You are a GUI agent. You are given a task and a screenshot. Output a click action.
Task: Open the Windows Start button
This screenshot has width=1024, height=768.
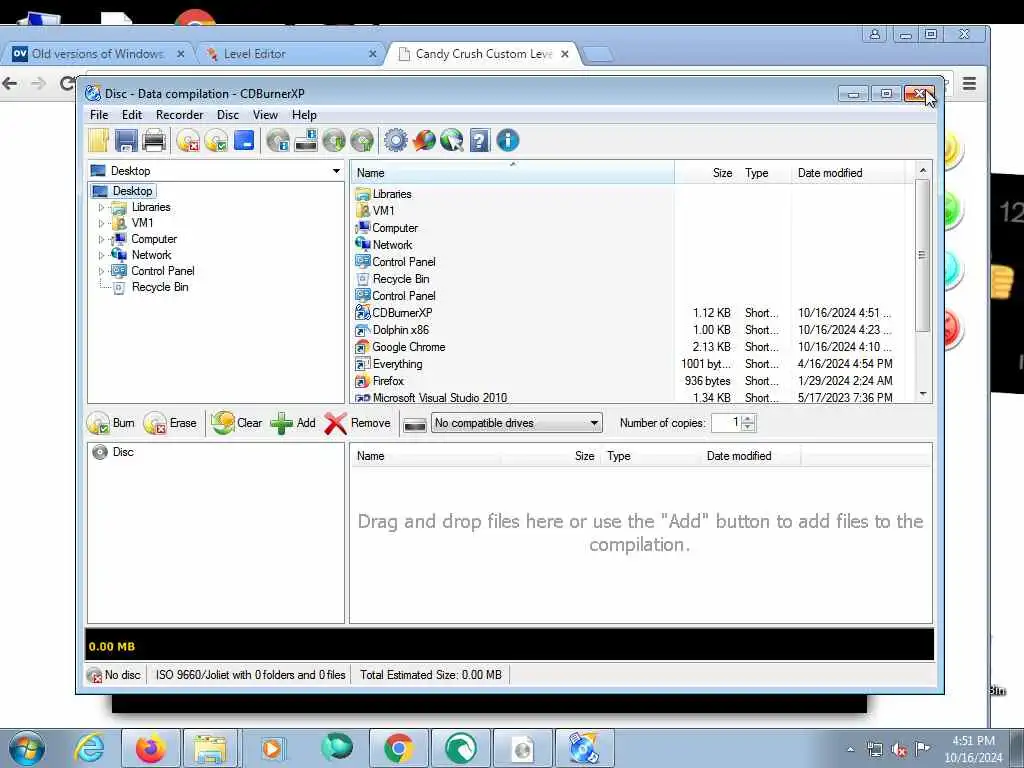pyautogui.click(x=26, y=748)
